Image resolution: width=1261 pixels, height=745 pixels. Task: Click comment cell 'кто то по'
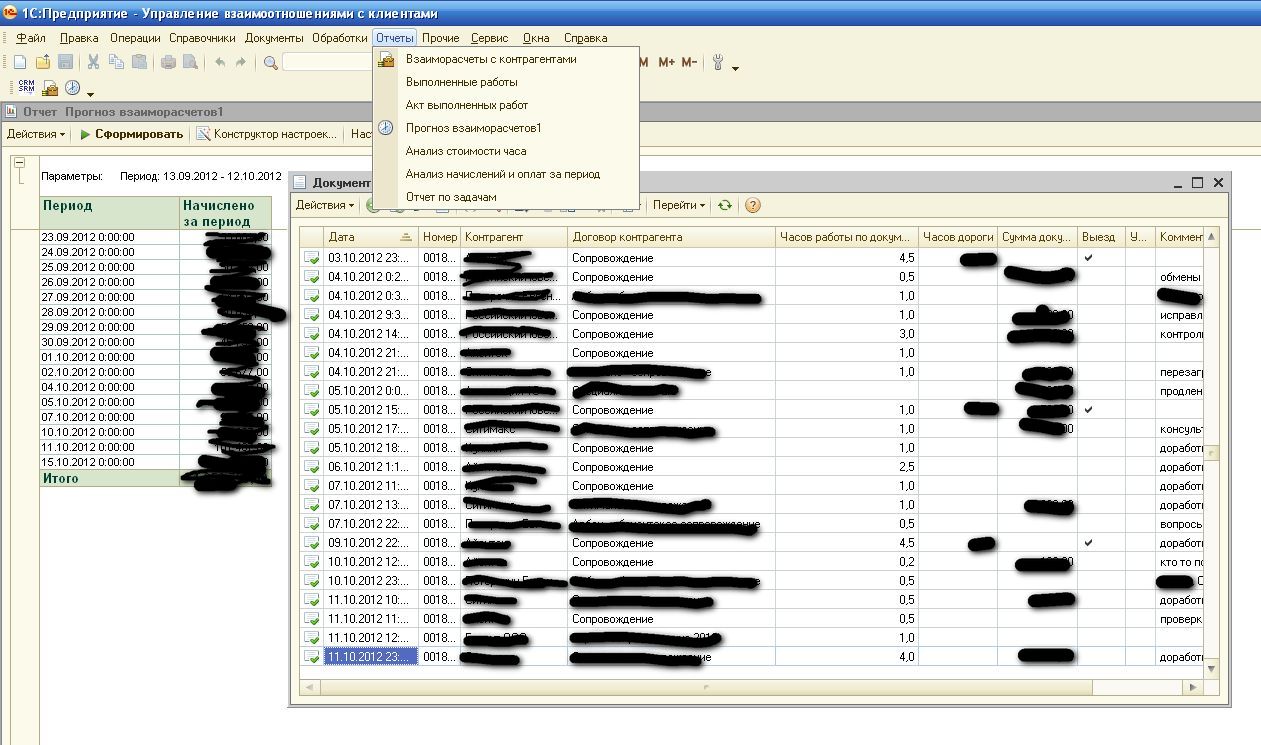pyautogui.click(x=1180, y=562)
